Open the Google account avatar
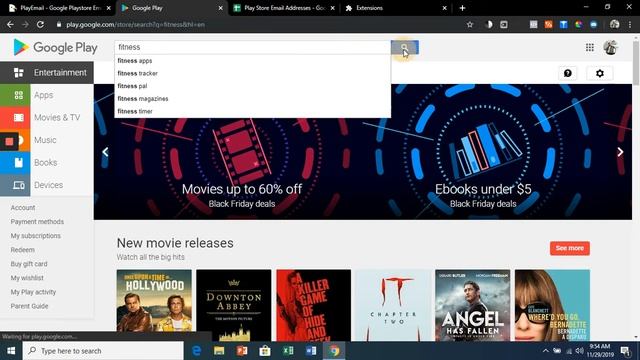The width and height of the screenshot is (640, 360). (611, 47)
